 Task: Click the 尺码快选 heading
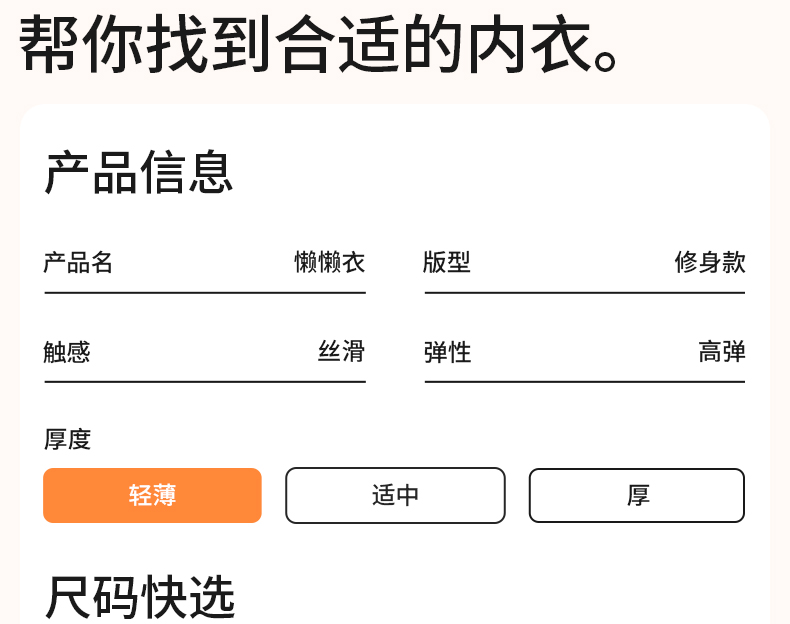(140, 597)
